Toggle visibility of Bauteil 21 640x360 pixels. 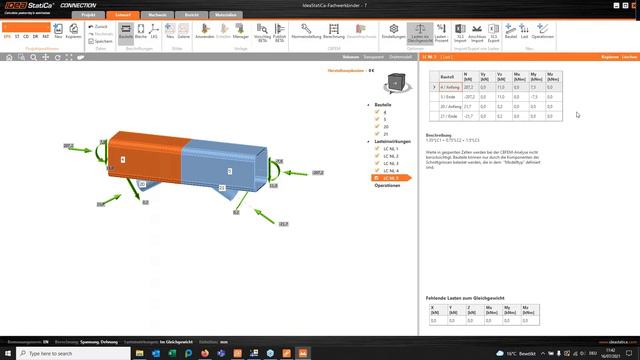(377, 134)
